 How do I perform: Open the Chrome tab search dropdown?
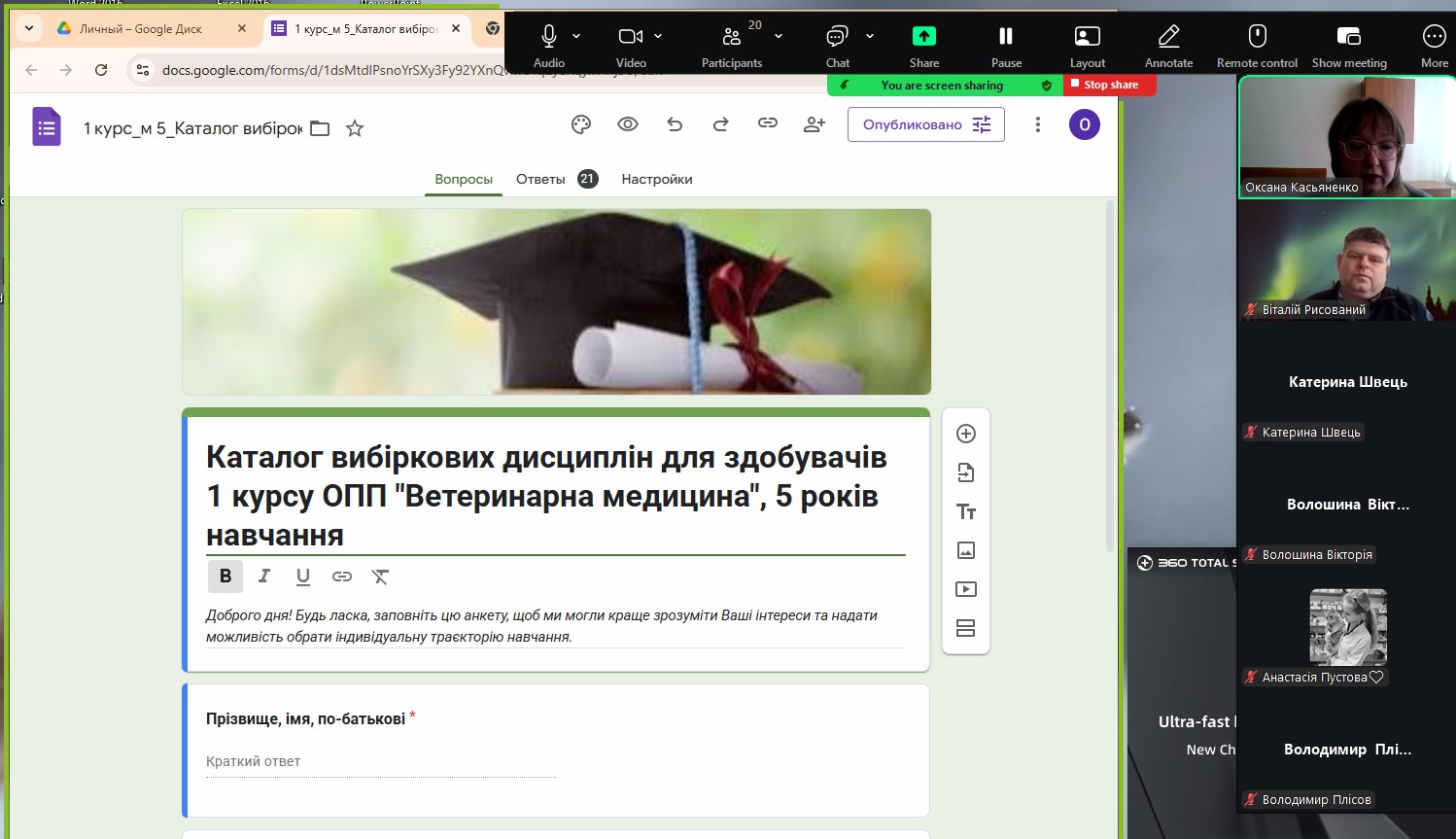tap(29, 28)
